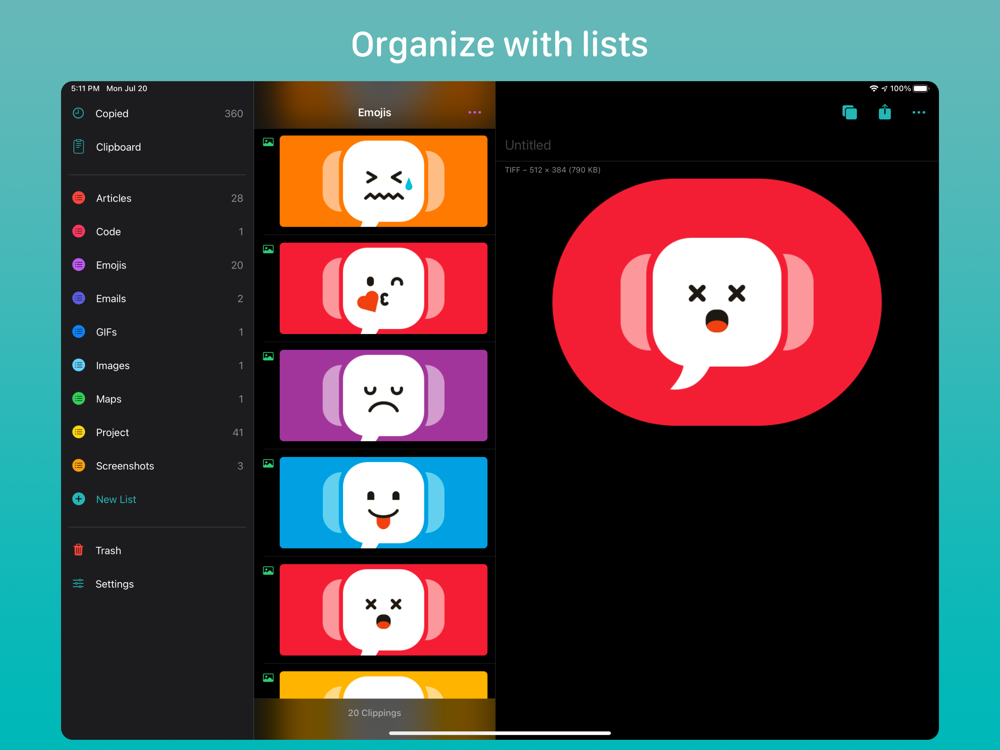
Task: Click the Project count 41
Action: 237,432
